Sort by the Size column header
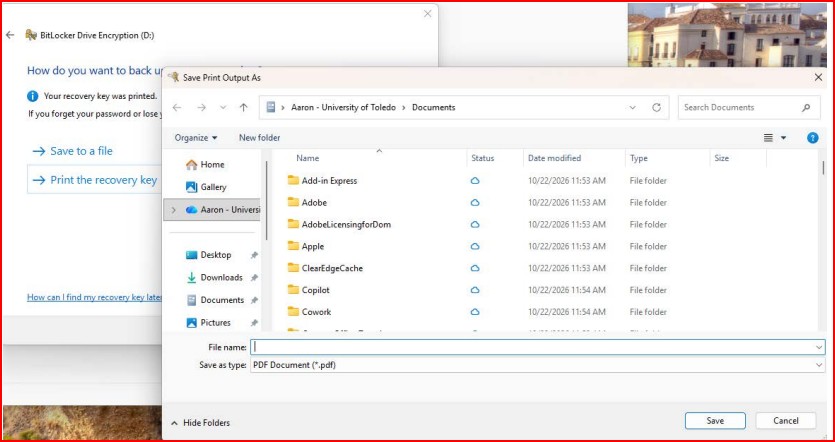Viewport: 835px width, 442px height. click(722, 158)
